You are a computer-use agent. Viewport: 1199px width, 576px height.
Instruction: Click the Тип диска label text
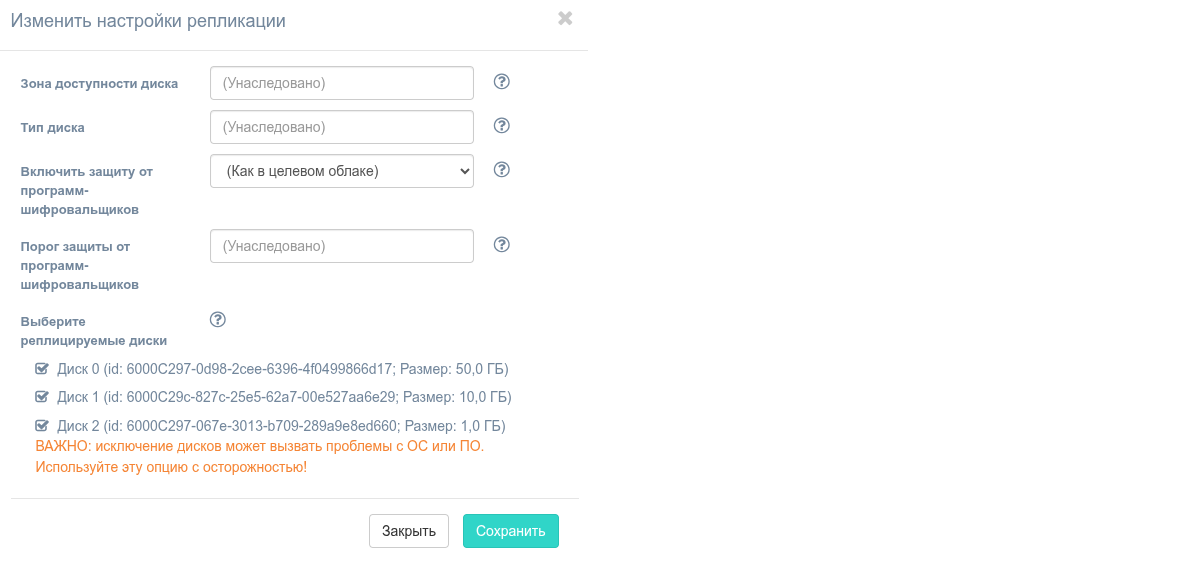coord(52,128)
